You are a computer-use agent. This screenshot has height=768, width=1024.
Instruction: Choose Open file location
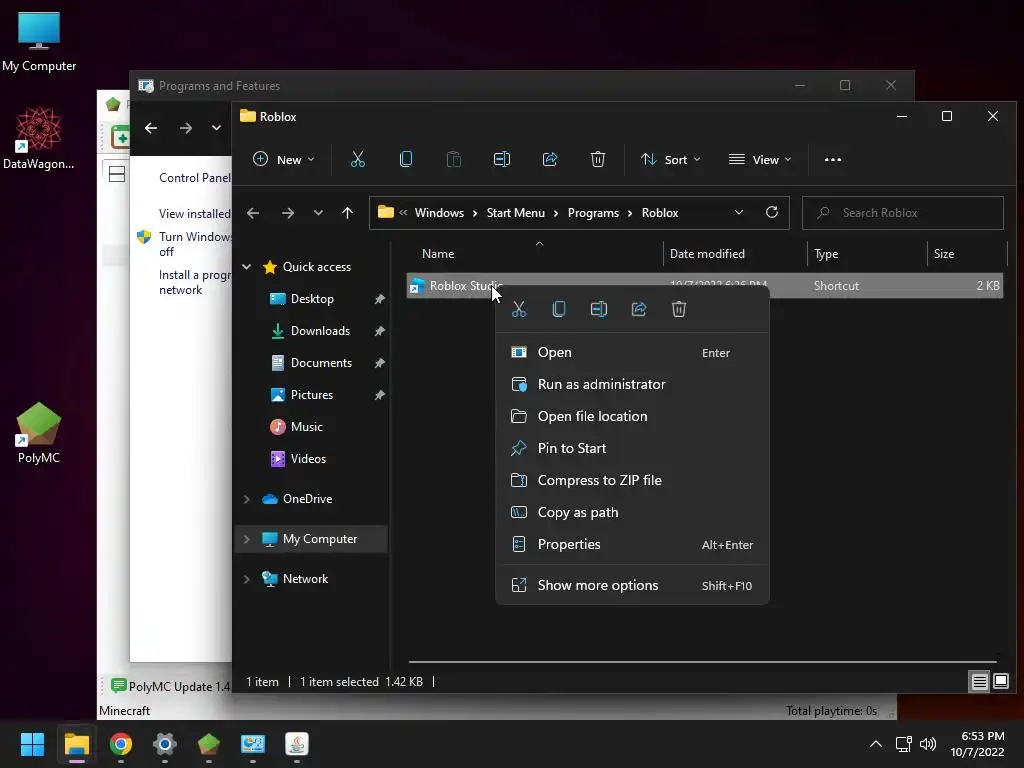click(x=632, y=417)
